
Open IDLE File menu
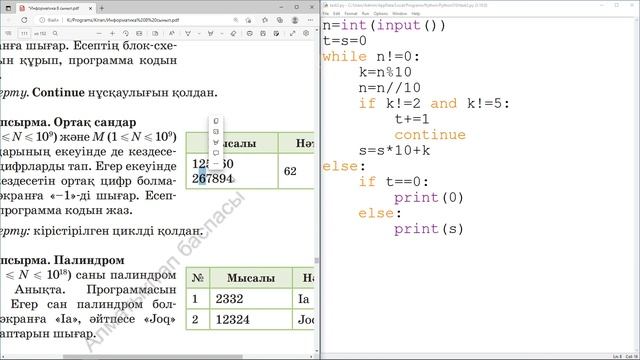[x=326, y=13]
